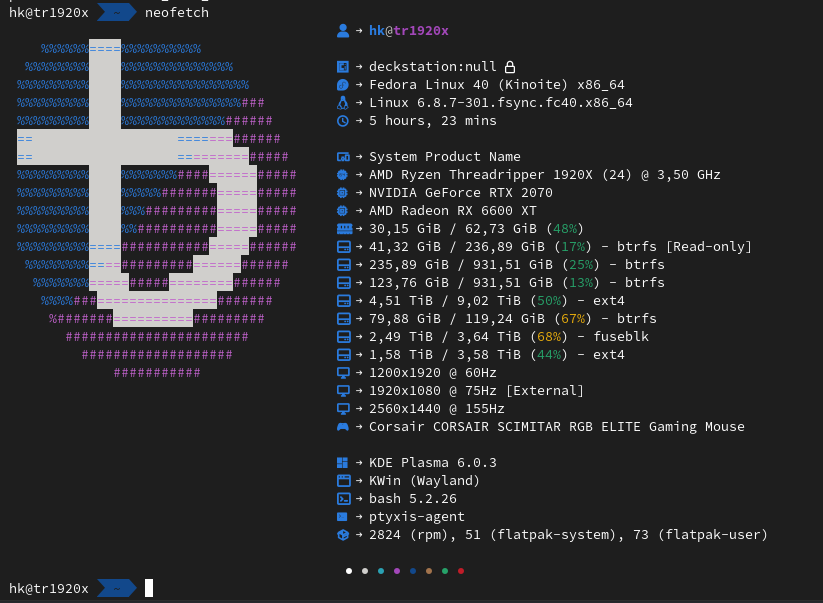Click the container icon next to deckstation:null
823x603 pixels.
pyautogui.click(x=343, y=67)
